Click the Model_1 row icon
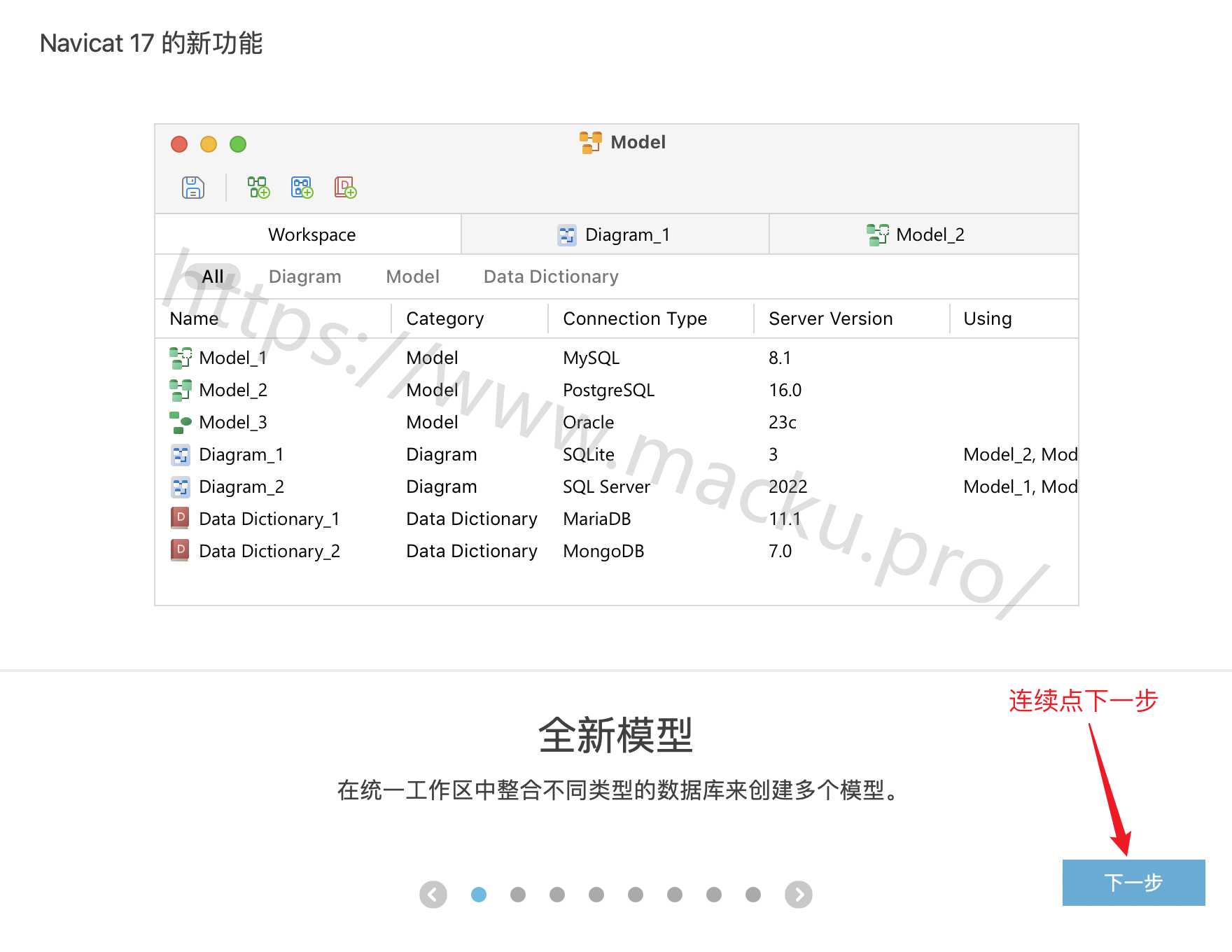Image resolution: width=1232 pixels, height=952 pixels. pos(181,358)
